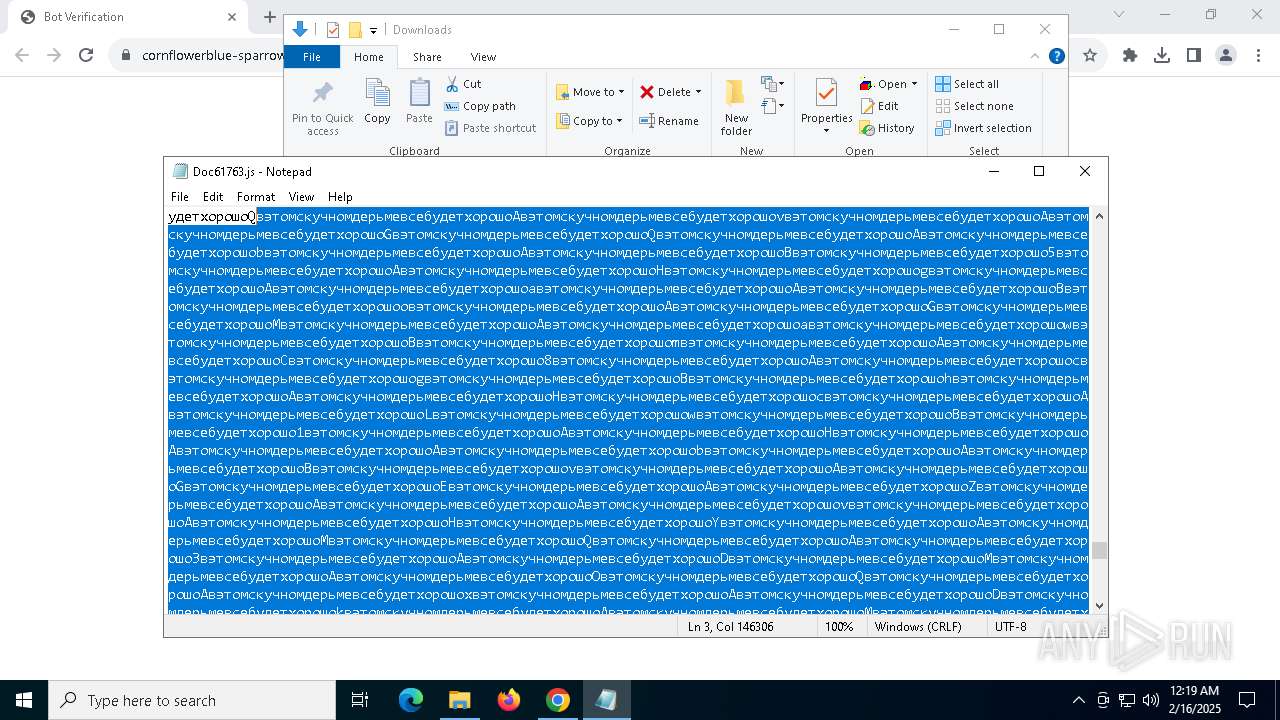Screen dimensions: 1280x720
Task: Open Notepad View menu
Action: point(301,197)
